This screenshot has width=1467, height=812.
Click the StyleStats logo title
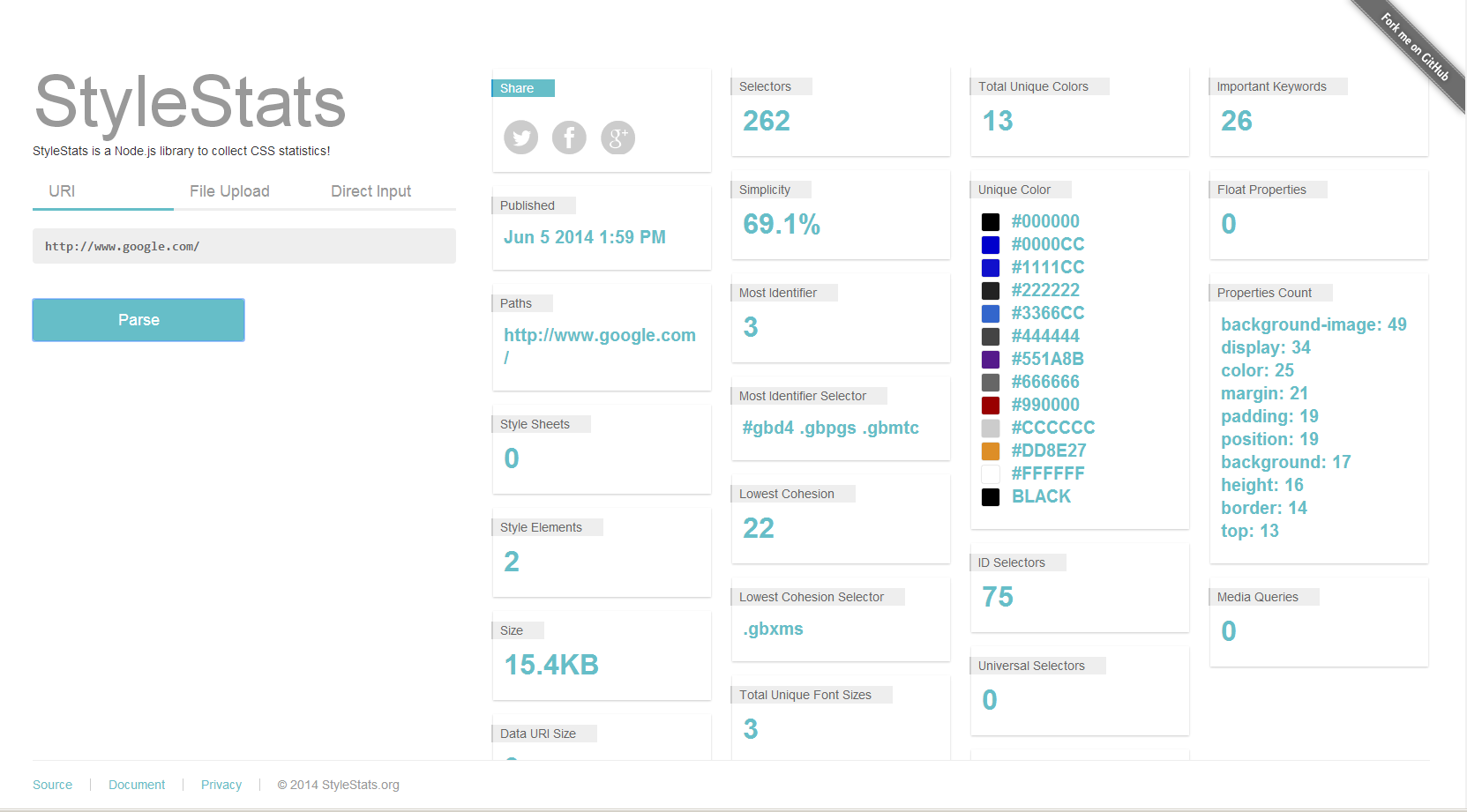(x=190, y=104)
